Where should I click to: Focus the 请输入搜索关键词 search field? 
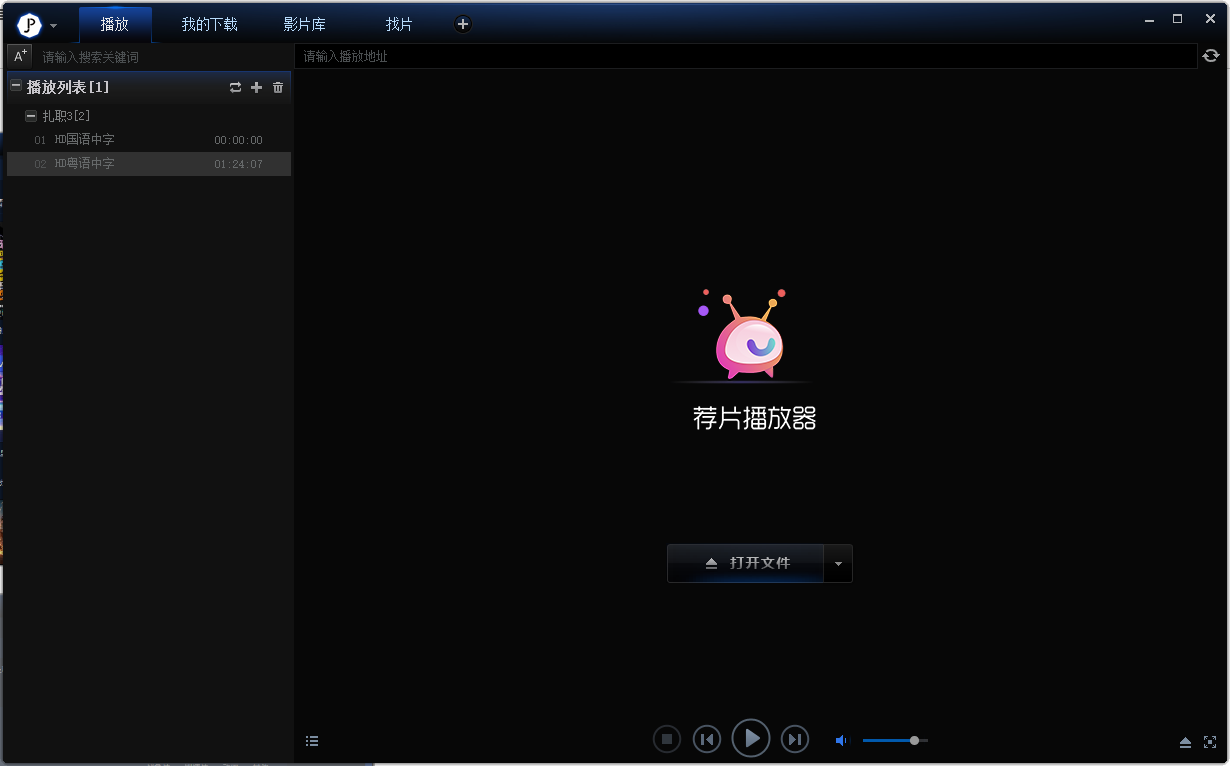tap(164, 57)
